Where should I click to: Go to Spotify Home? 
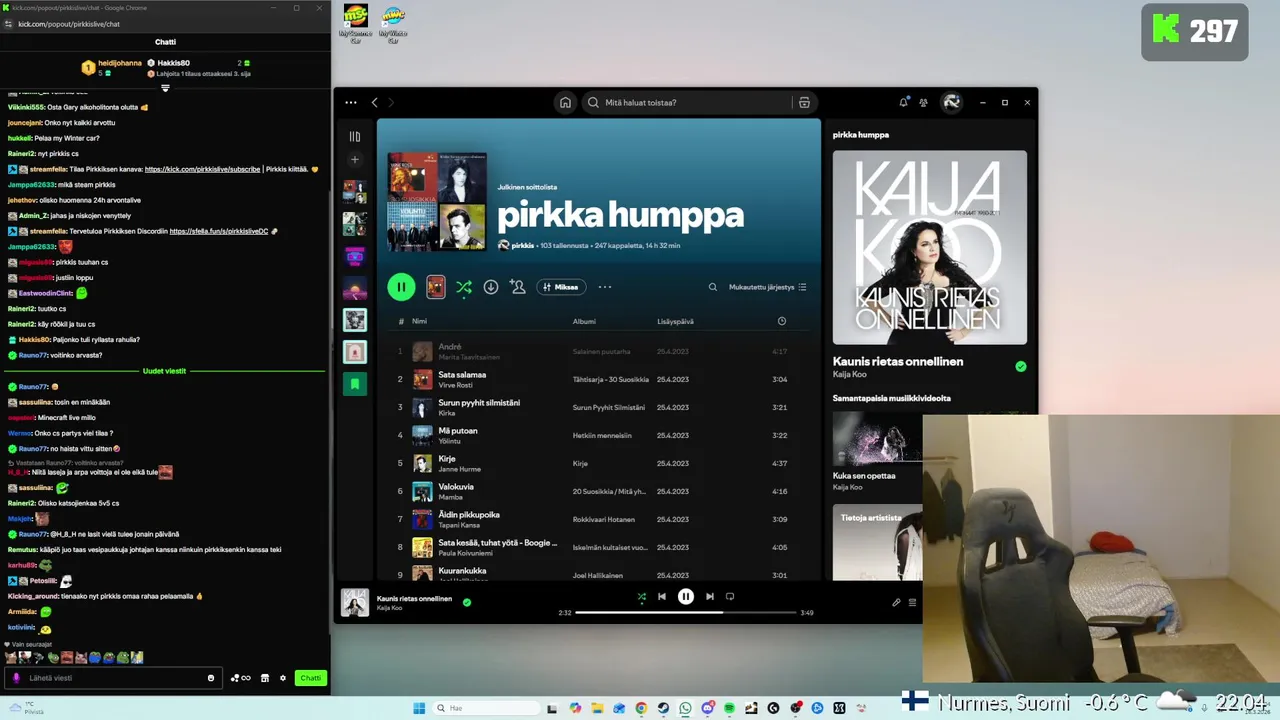click(x=565, y=102)
